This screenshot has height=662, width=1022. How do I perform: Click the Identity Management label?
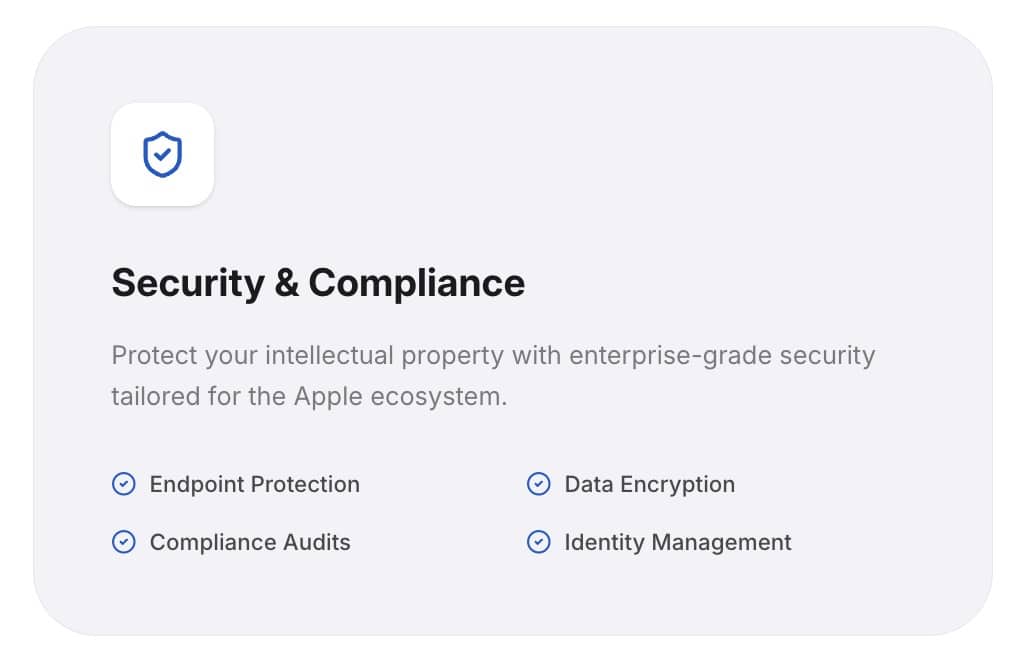click(x=677, y=542)
